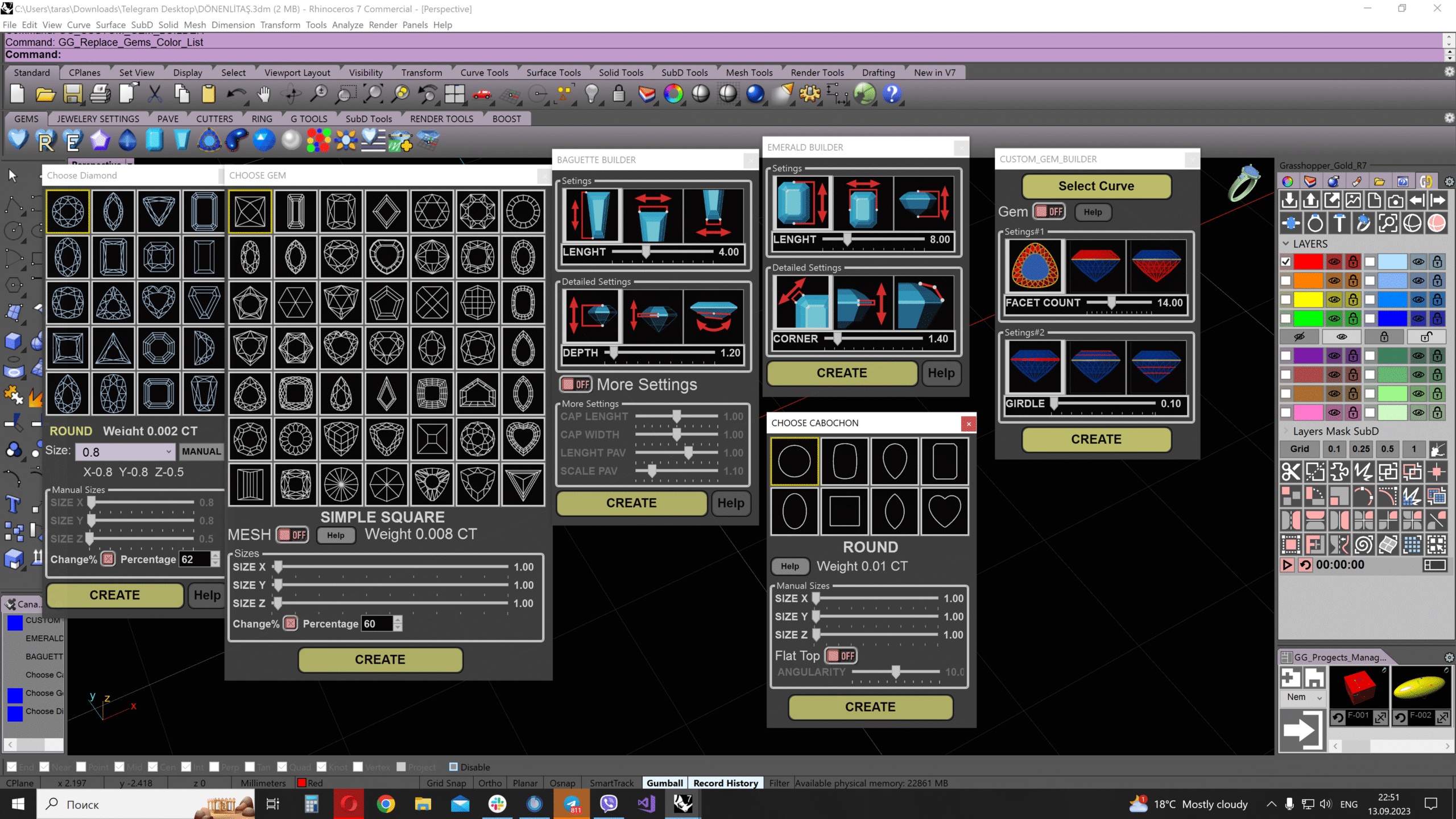Select the pearl sphere tool icon
This screenshot has width=1456, height=819.
click(x=291, y=140)
